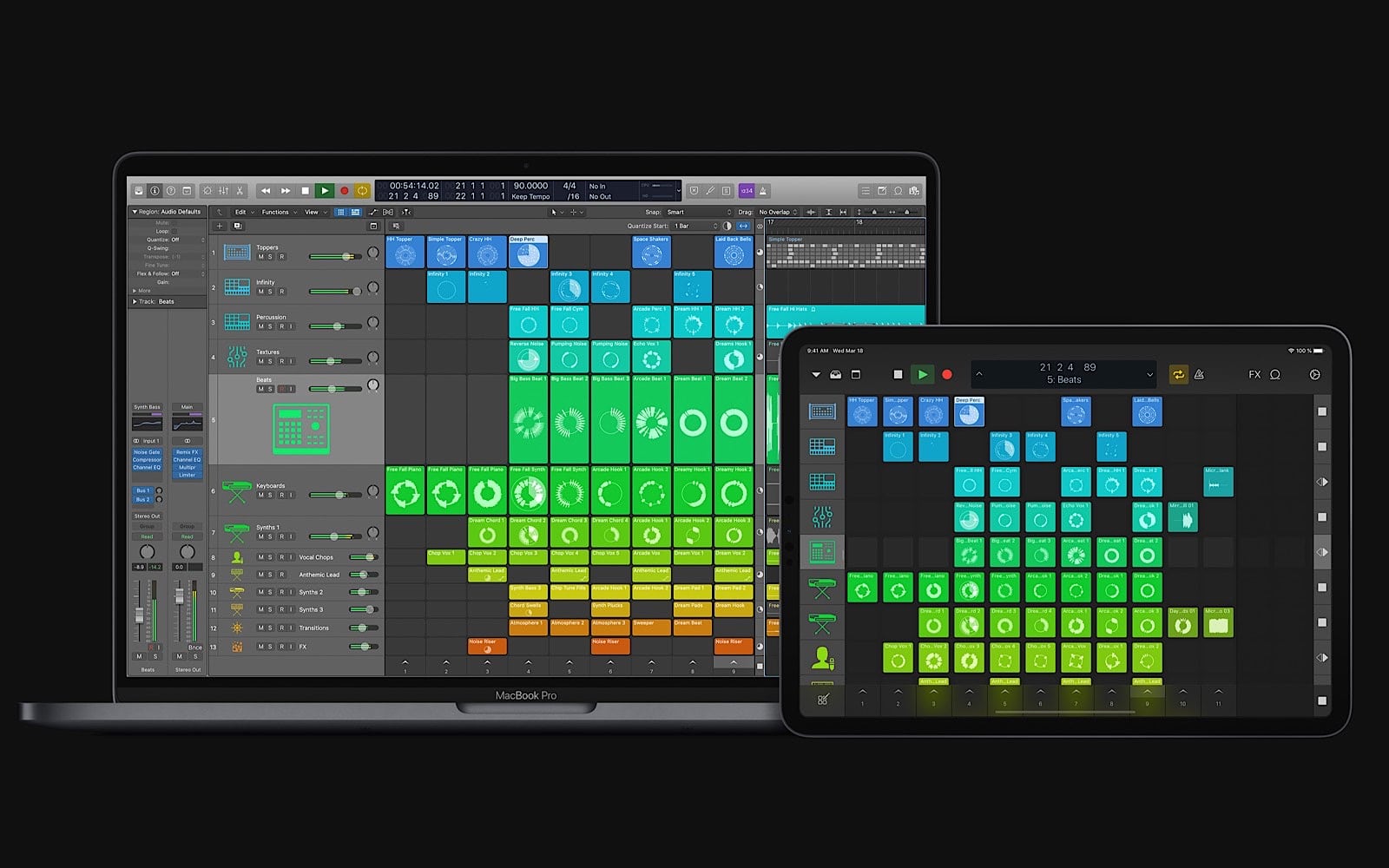1389x868 pixels.
Task: Click the red Record button on Mac
Action: pos(344,191)
